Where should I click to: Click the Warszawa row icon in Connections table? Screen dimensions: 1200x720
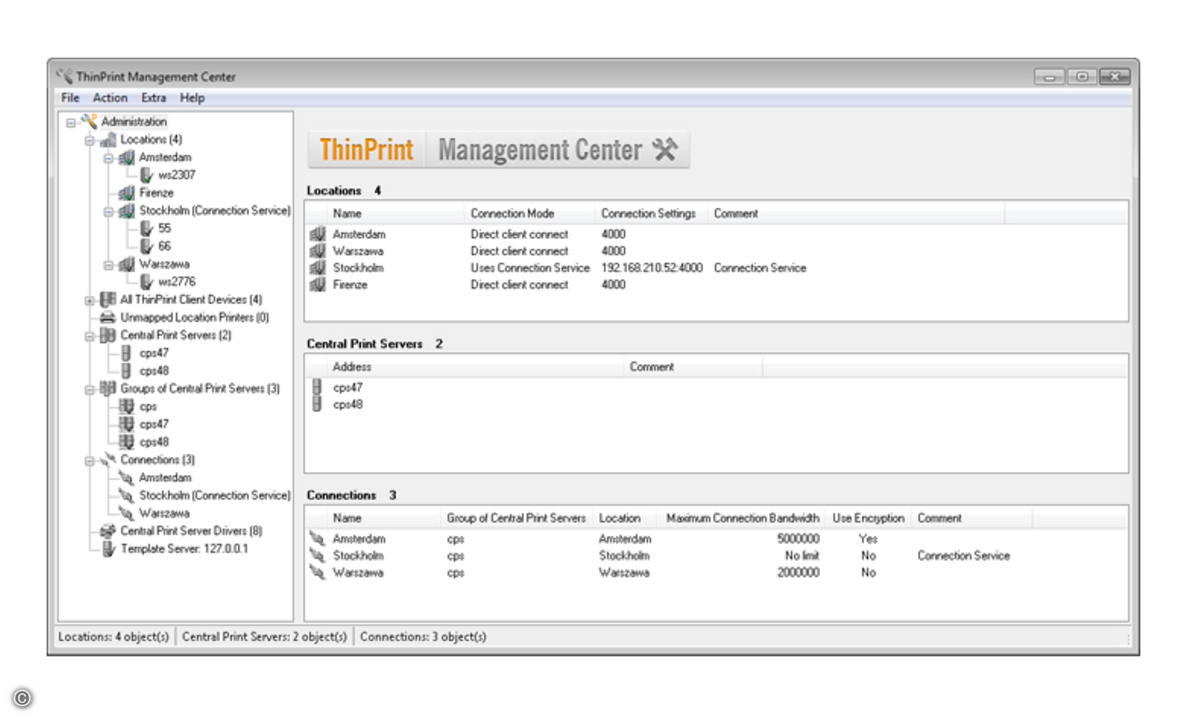click(317, 573)
